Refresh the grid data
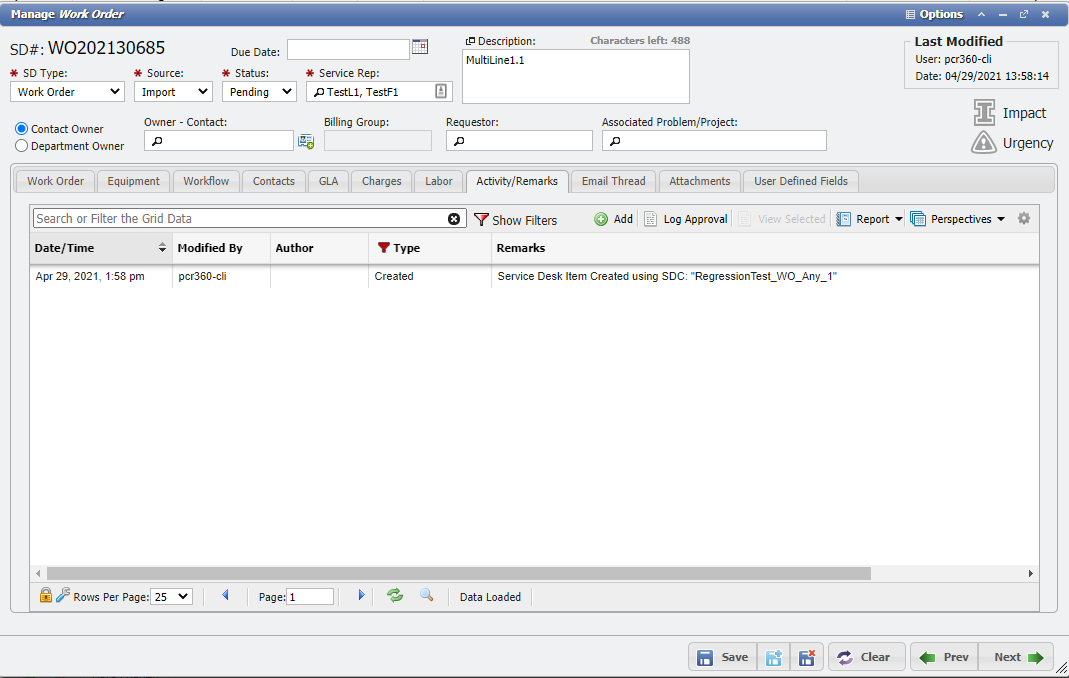The image size is (1069, 678). 395,596
